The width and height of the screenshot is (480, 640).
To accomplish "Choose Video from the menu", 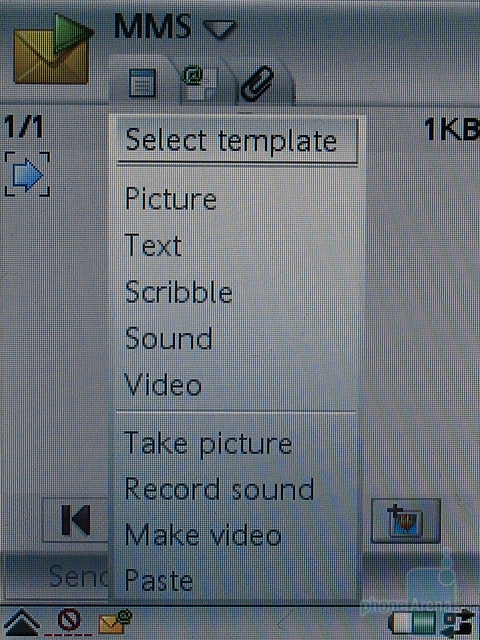I will (163, 384).
